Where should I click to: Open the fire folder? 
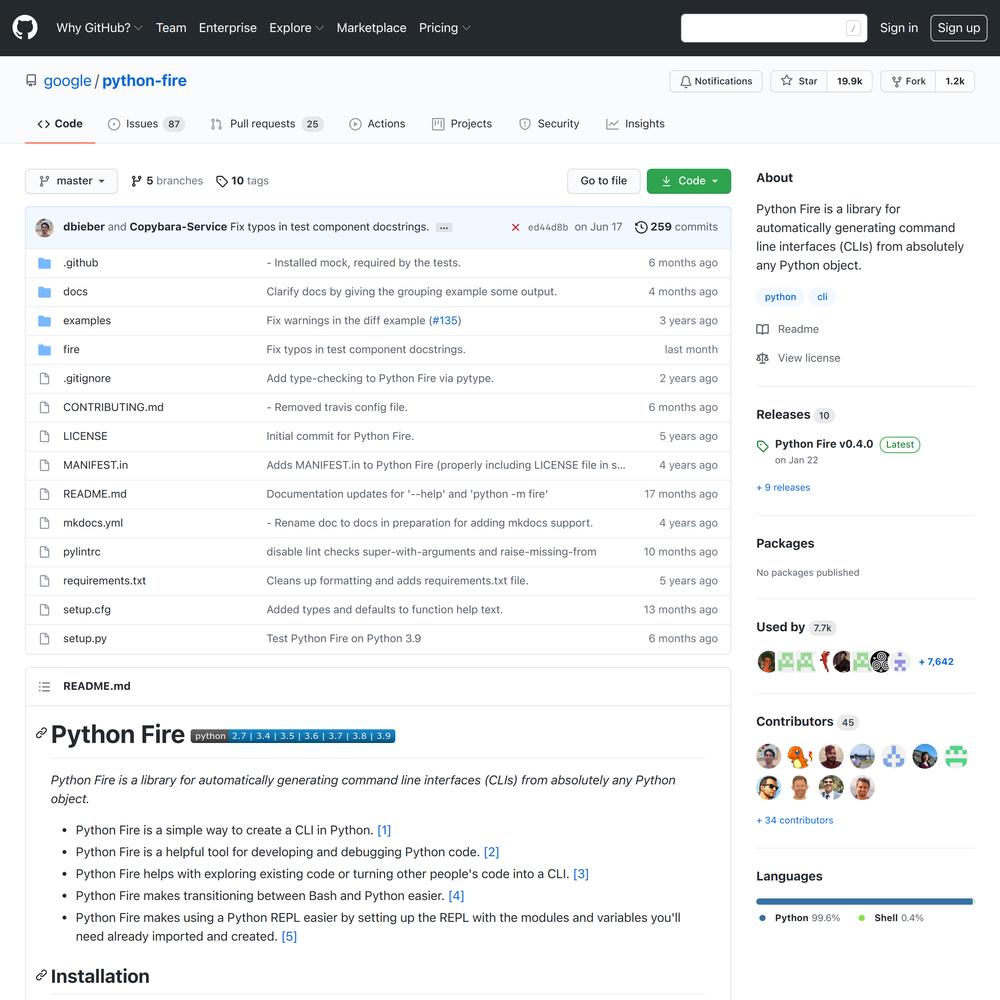tap(71, 349)
